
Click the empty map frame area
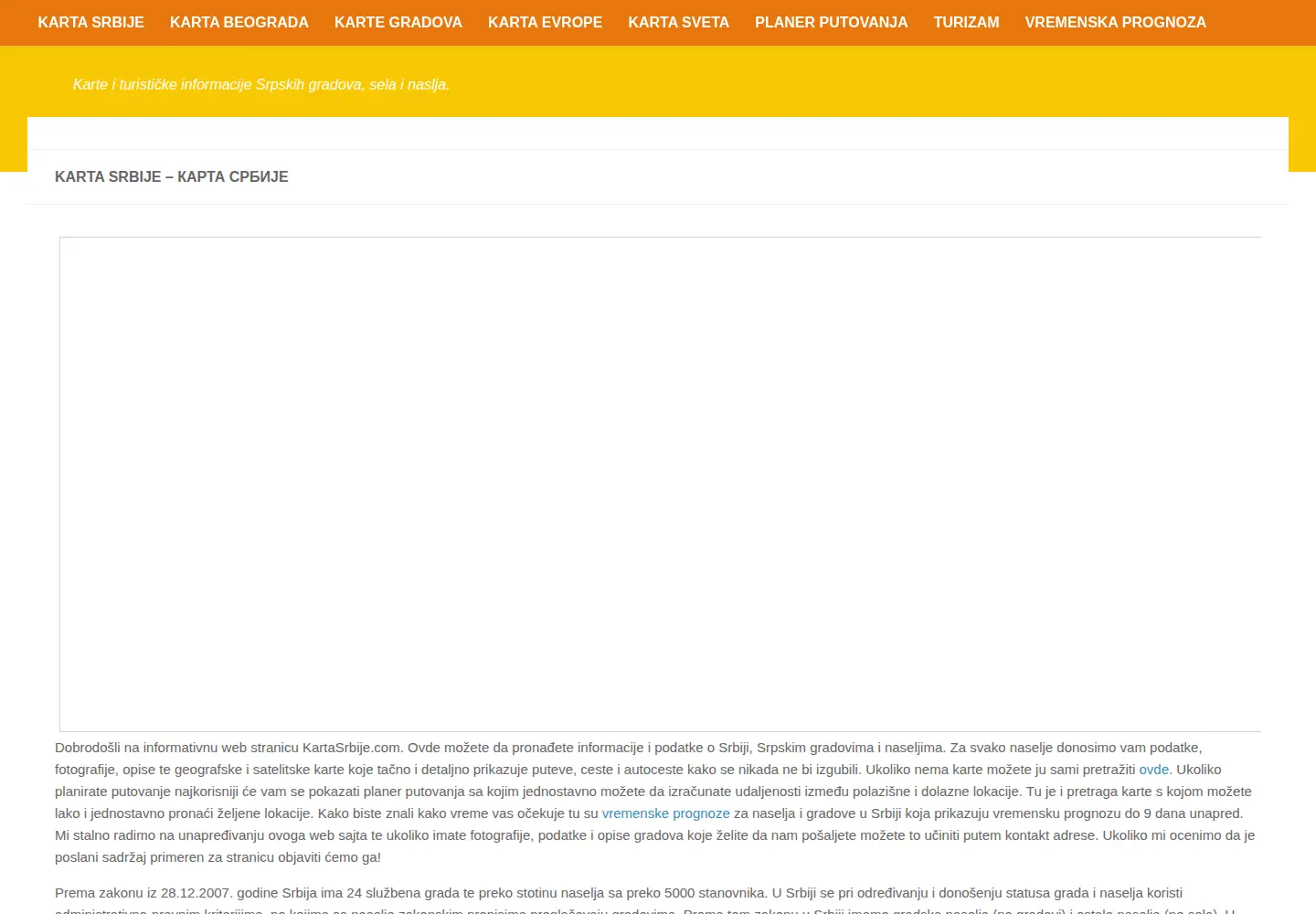pyautogui.click(x=660, y=484)
